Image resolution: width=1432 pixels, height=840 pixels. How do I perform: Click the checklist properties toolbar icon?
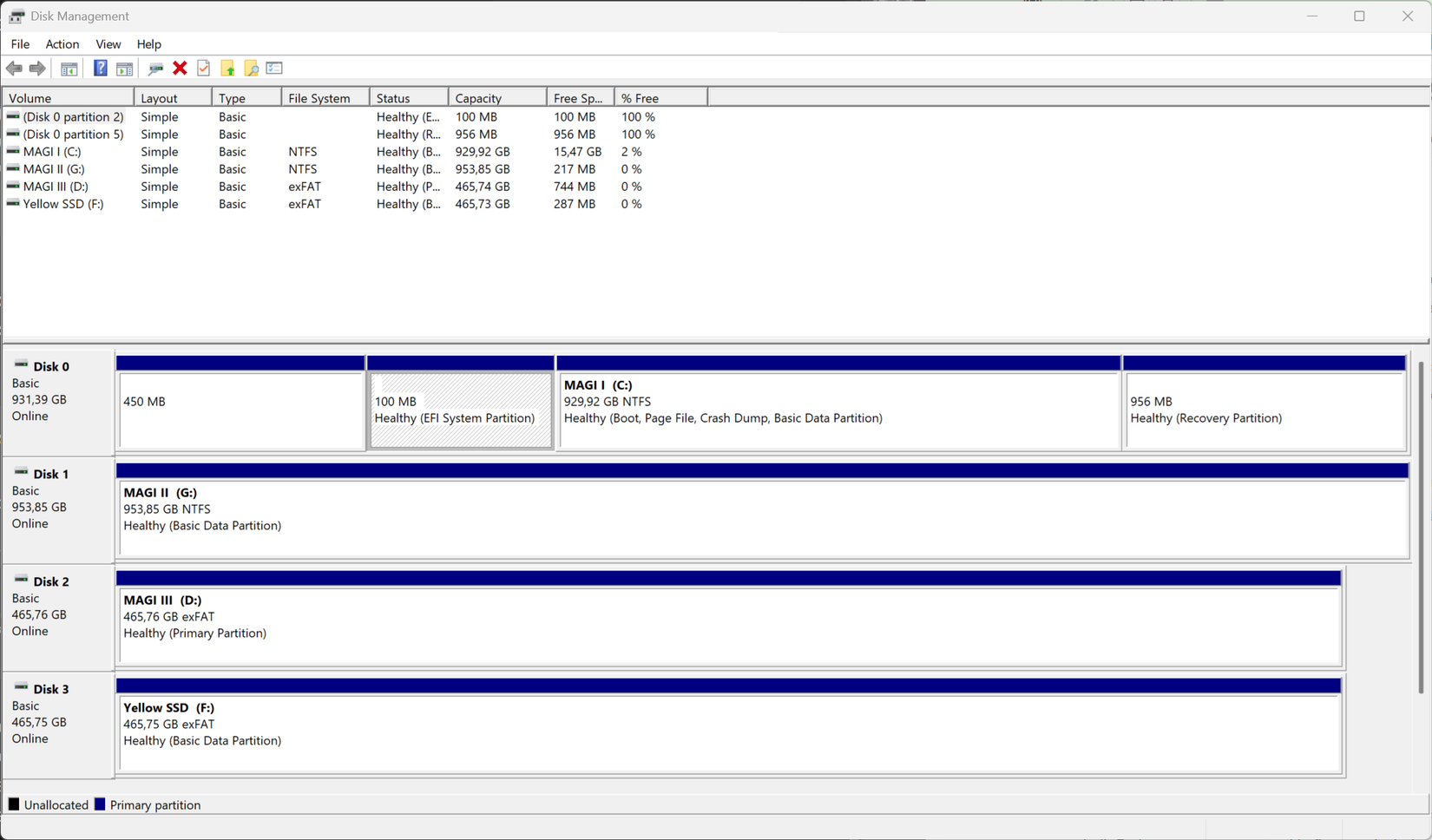(274, 68)
